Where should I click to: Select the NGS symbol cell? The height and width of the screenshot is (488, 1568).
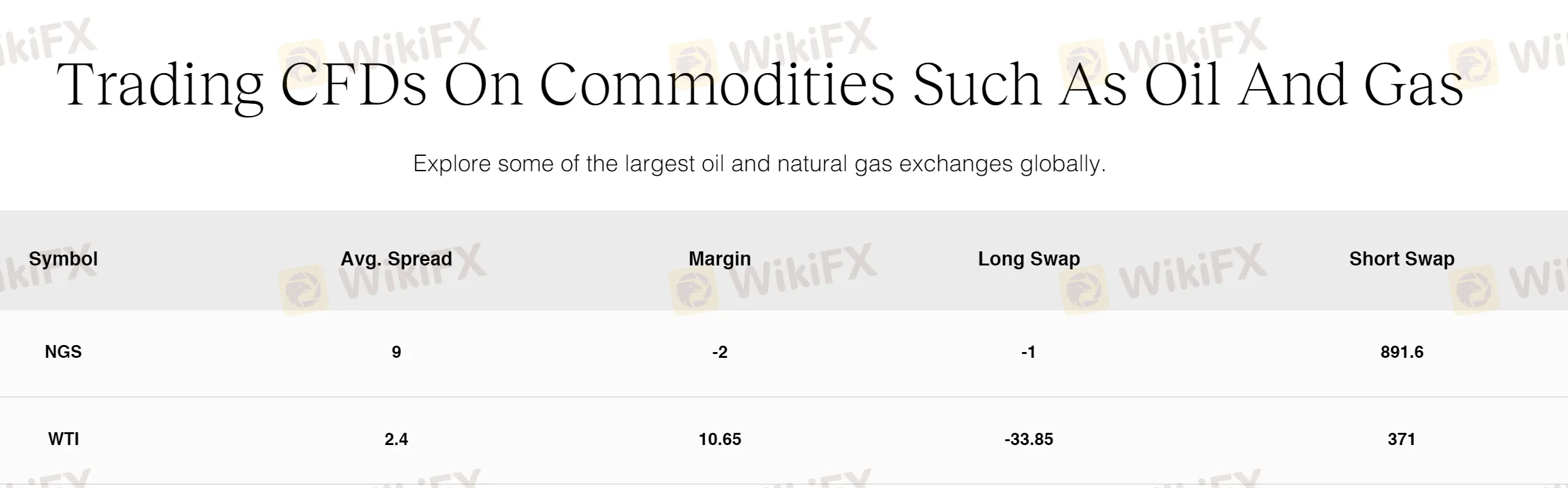(x=63, y=352)
